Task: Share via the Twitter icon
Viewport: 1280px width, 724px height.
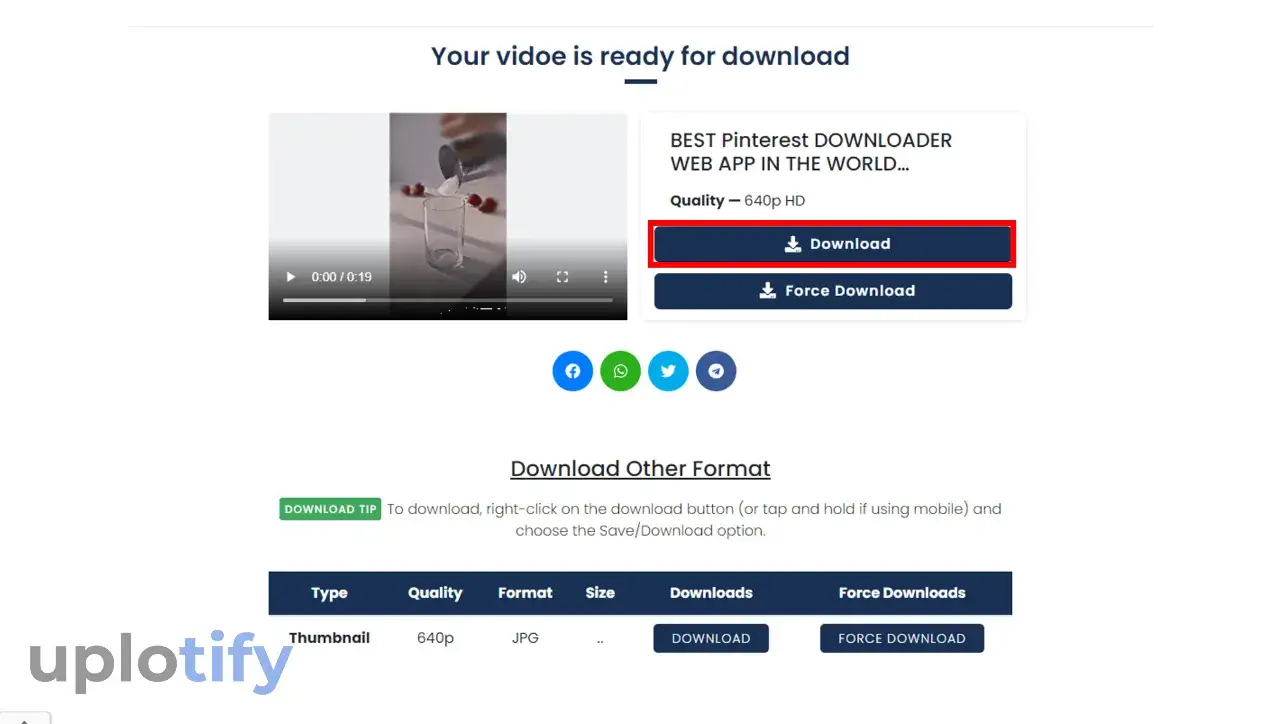Action: click(x=668, y=371)
